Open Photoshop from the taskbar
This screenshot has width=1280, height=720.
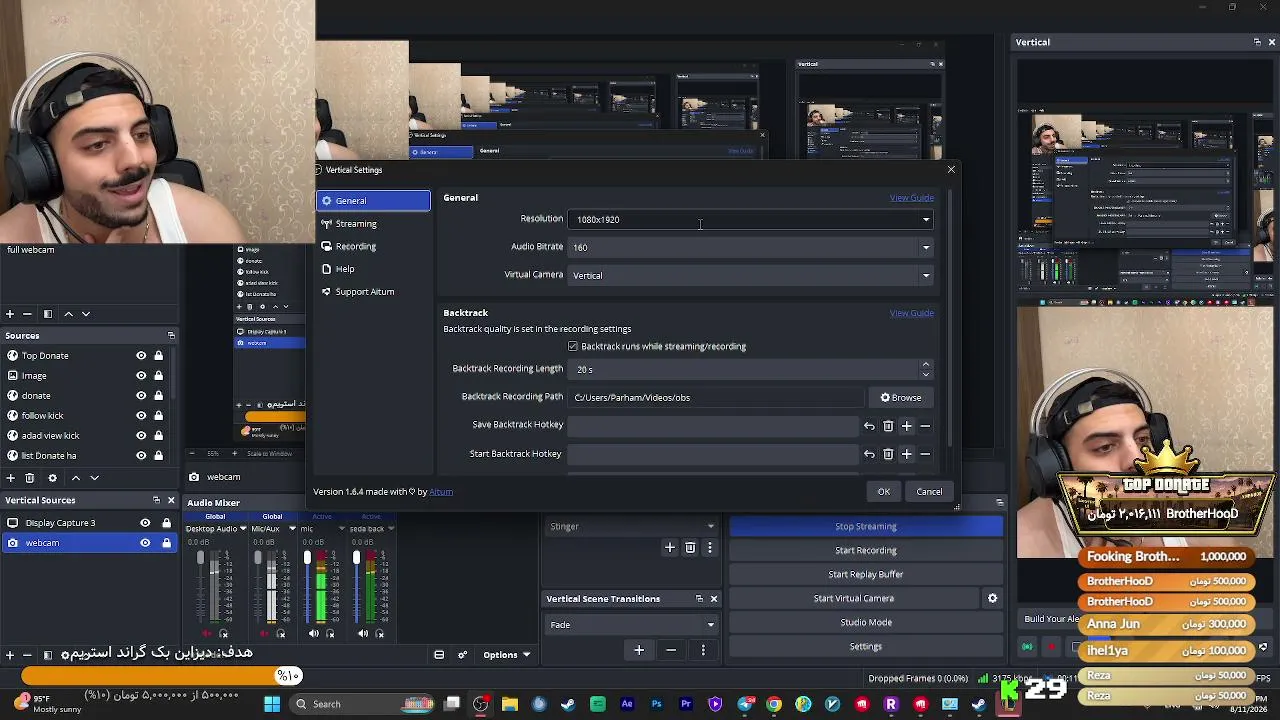pyautogui.click(x=656, y=704)
